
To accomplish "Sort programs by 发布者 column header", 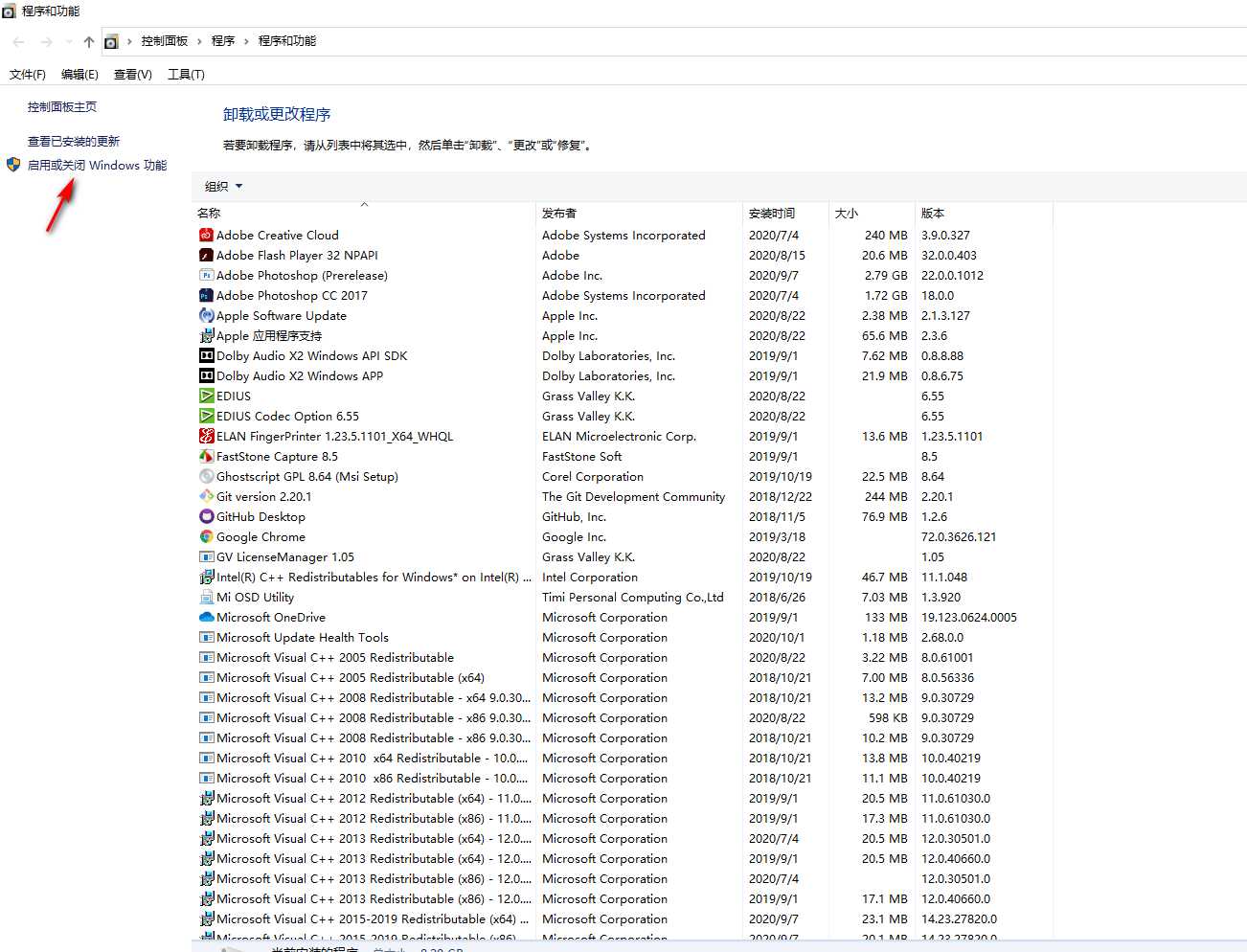I will (559, 213).
